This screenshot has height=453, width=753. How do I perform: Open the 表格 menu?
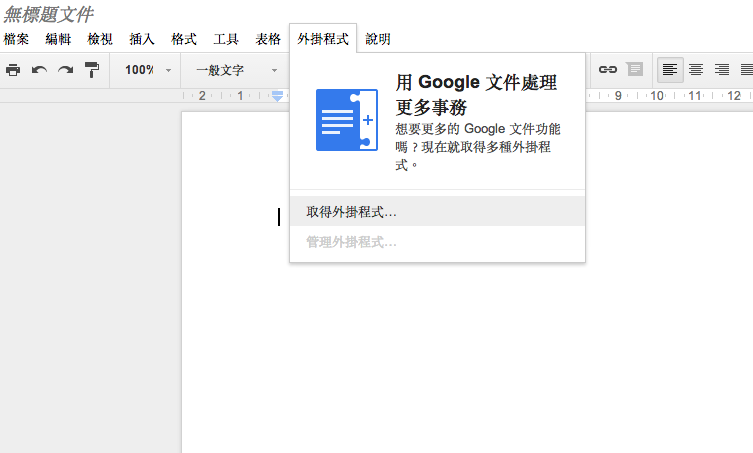(268, 39)
